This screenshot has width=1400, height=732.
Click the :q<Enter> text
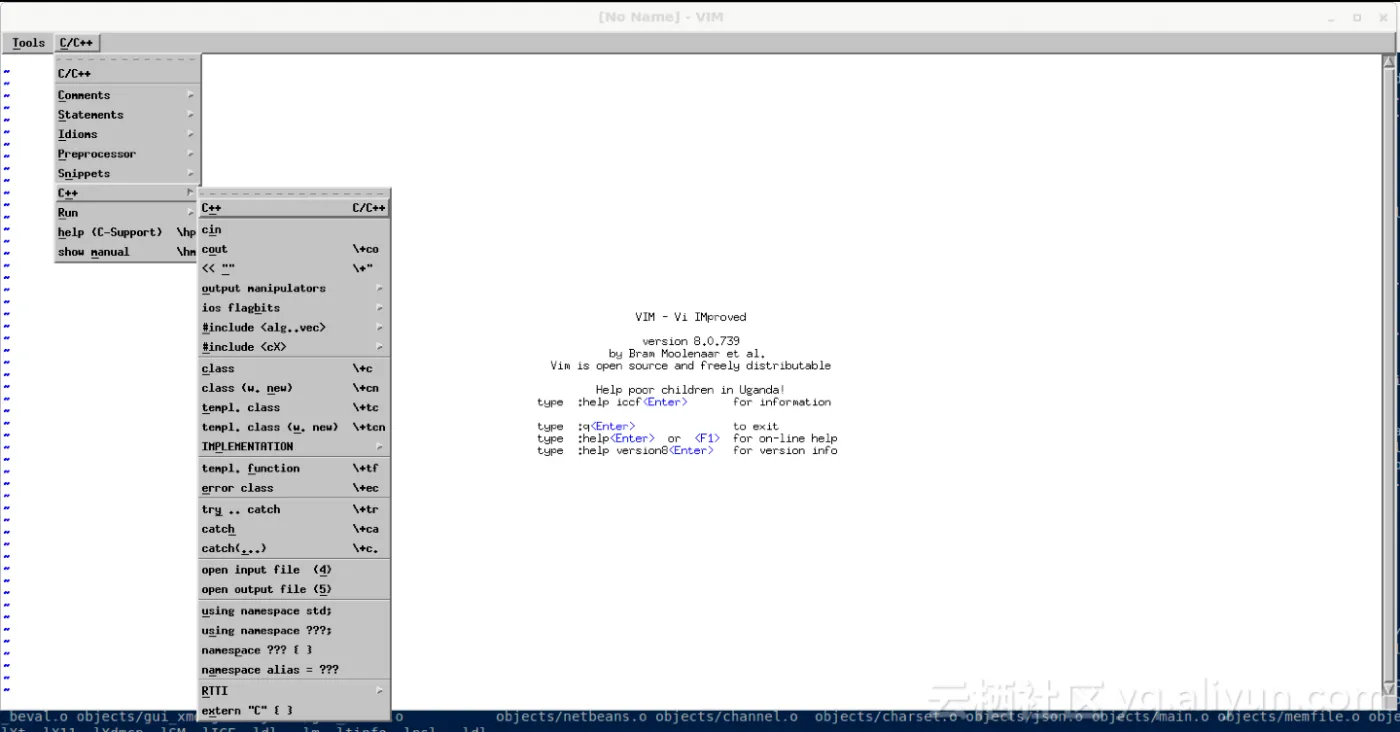click(606, 426)
